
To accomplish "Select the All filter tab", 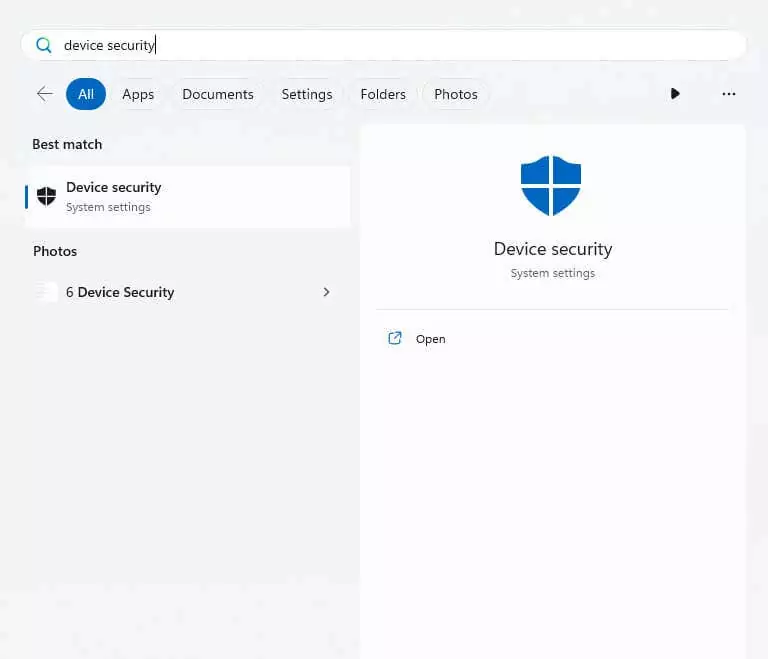I will click(86, 94).
